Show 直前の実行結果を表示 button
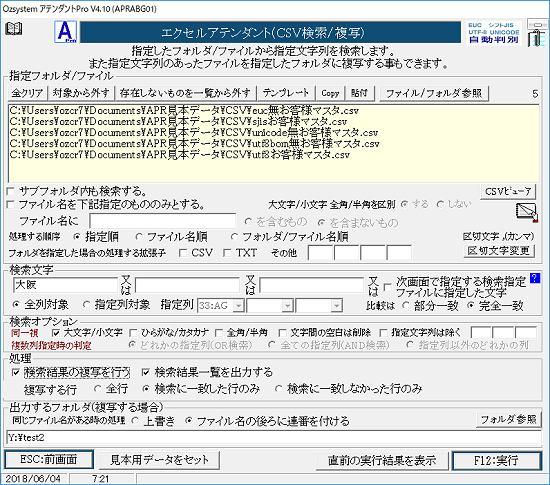The image size is (550, 485). click(382, 460)
